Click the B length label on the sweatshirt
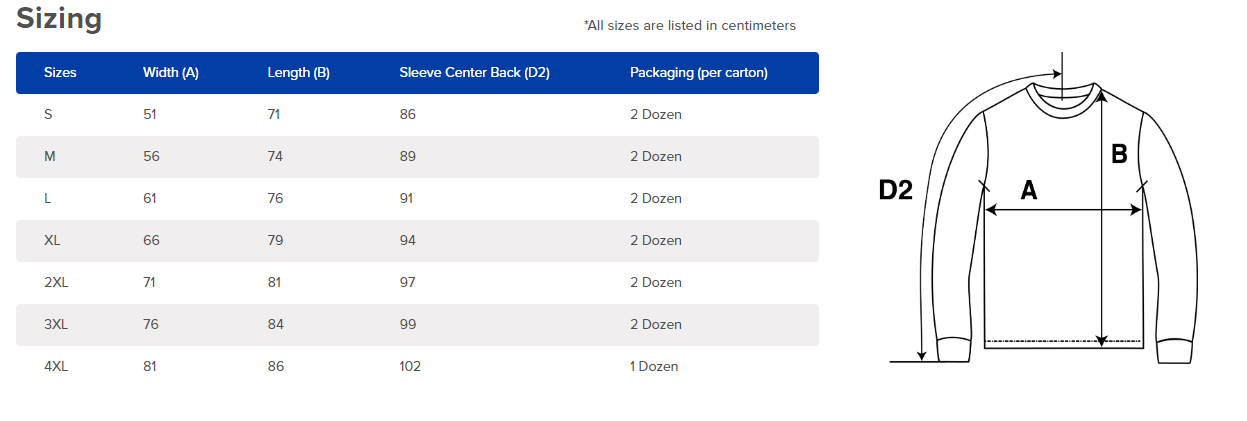 tap(1120, 154)
